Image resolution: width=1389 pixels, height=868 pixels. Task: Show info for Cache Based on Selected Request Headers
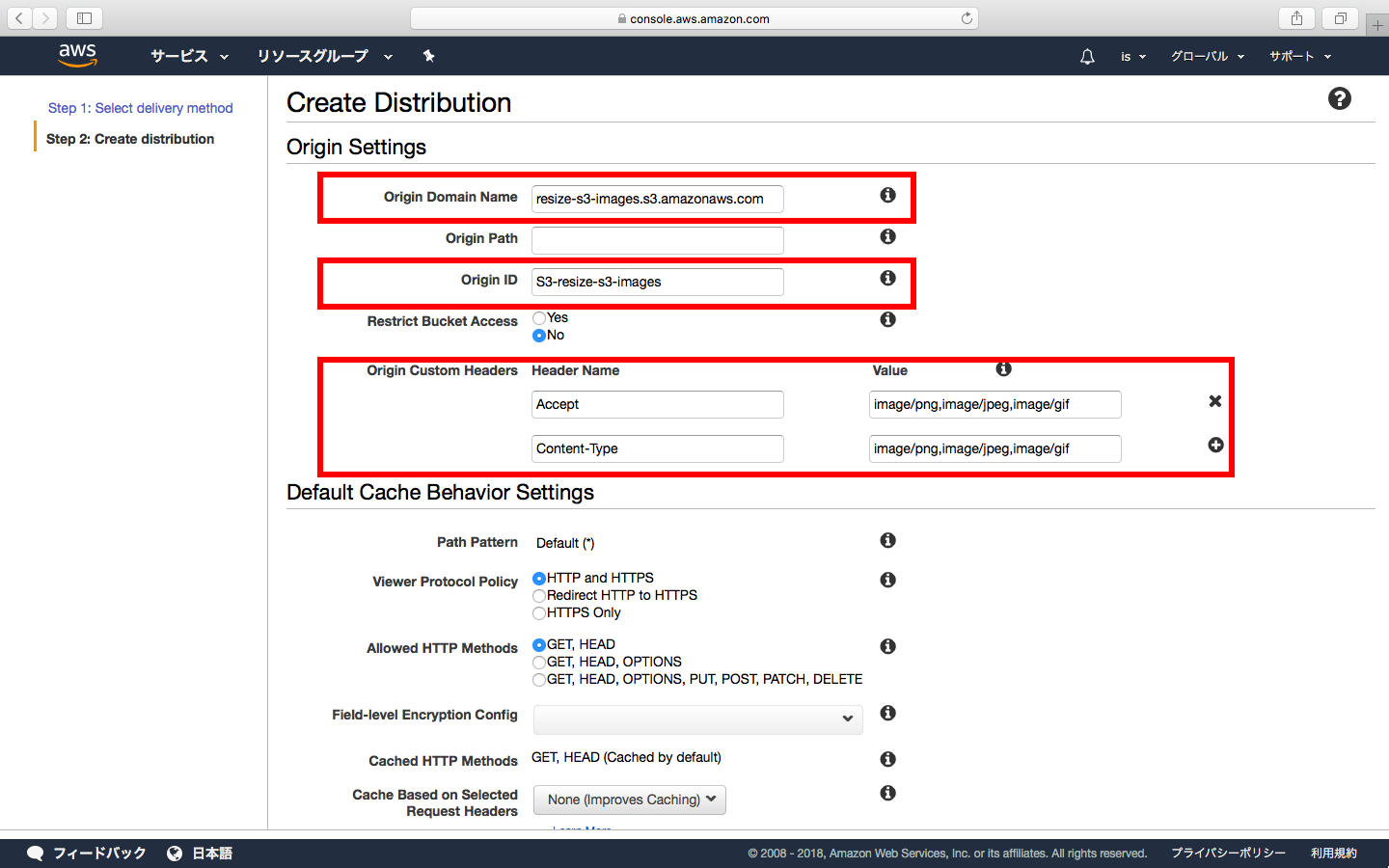click(x=888, y=793)
